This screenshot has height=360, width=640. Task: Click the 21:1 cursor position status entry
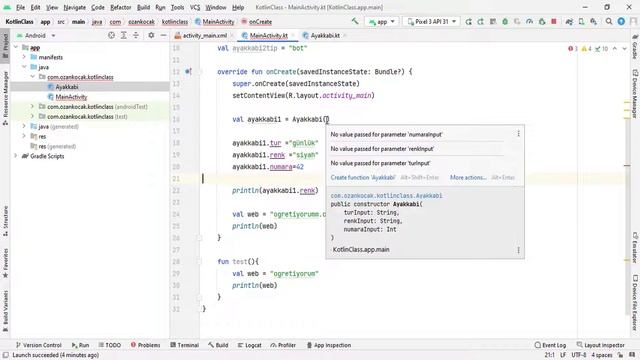(549, 355)
